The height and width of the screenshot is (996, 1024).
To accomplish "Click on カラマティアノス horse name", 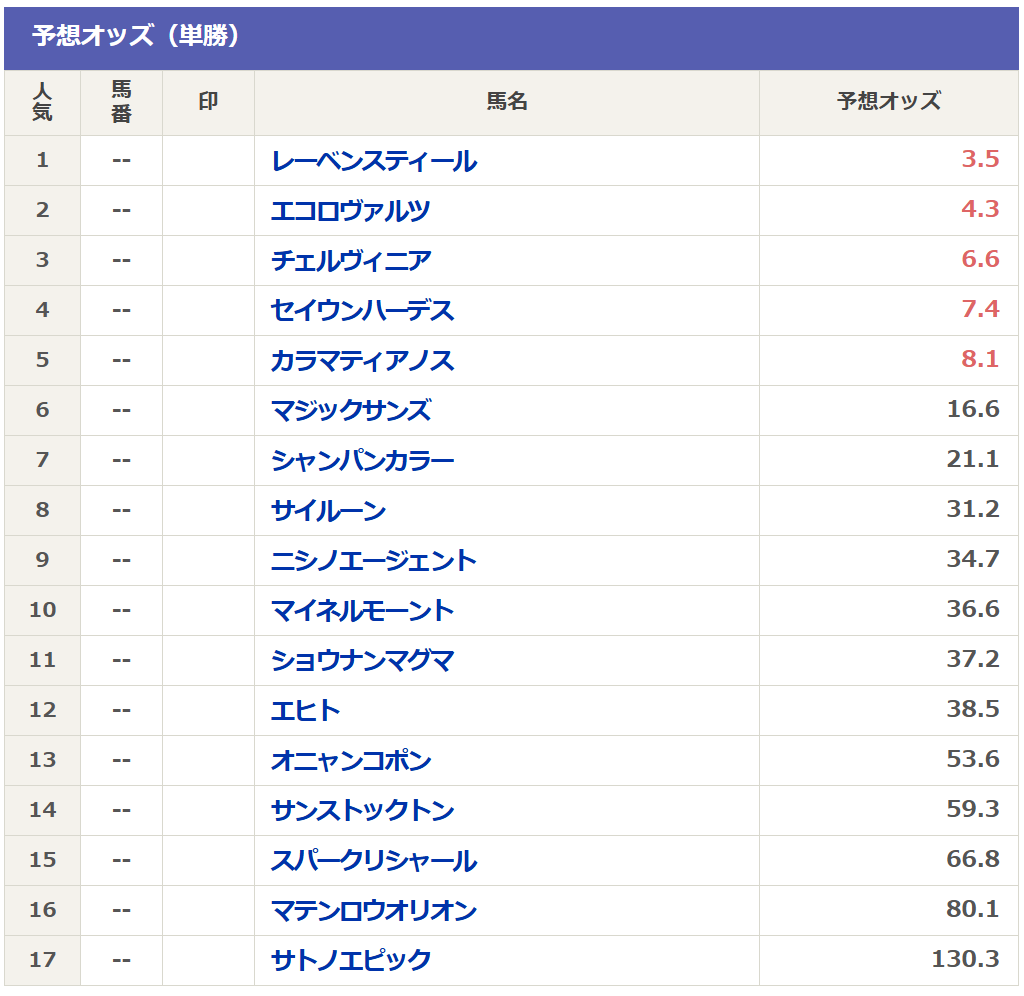I will 362,361.
